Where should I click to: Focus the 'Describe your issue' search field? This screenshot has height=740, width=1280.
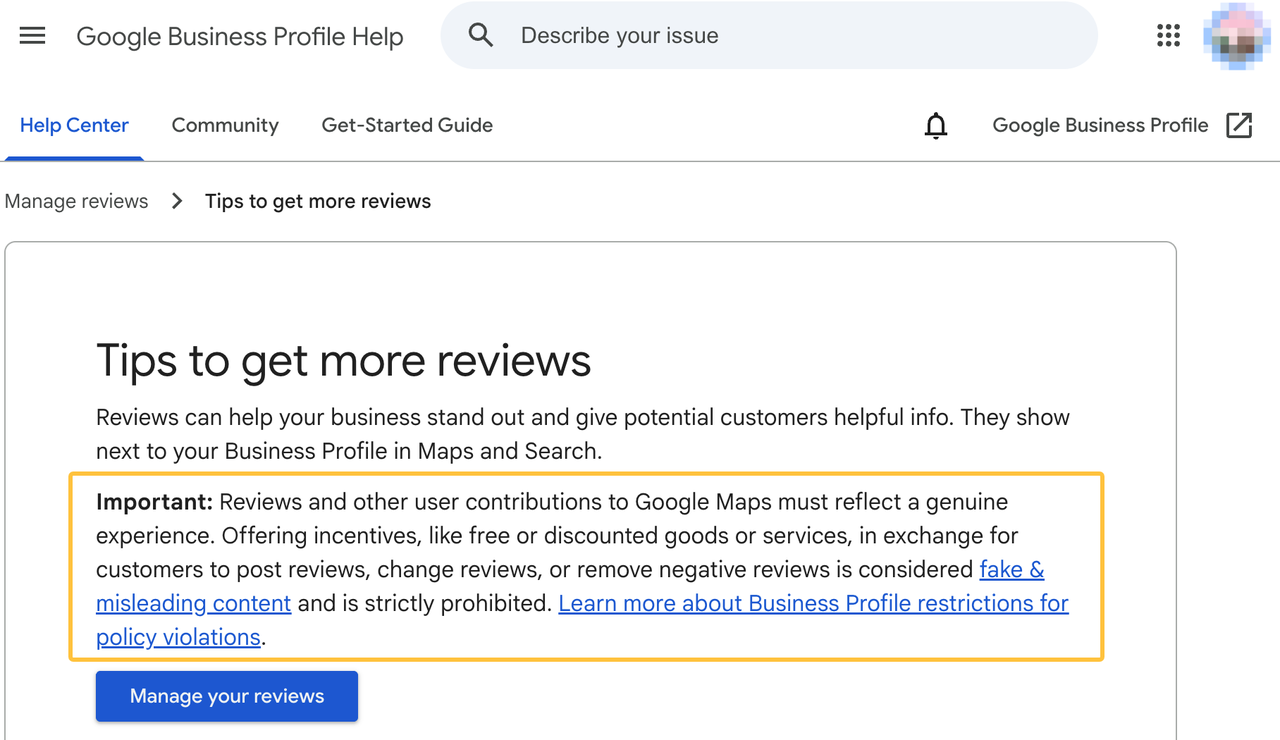[769, 36]
